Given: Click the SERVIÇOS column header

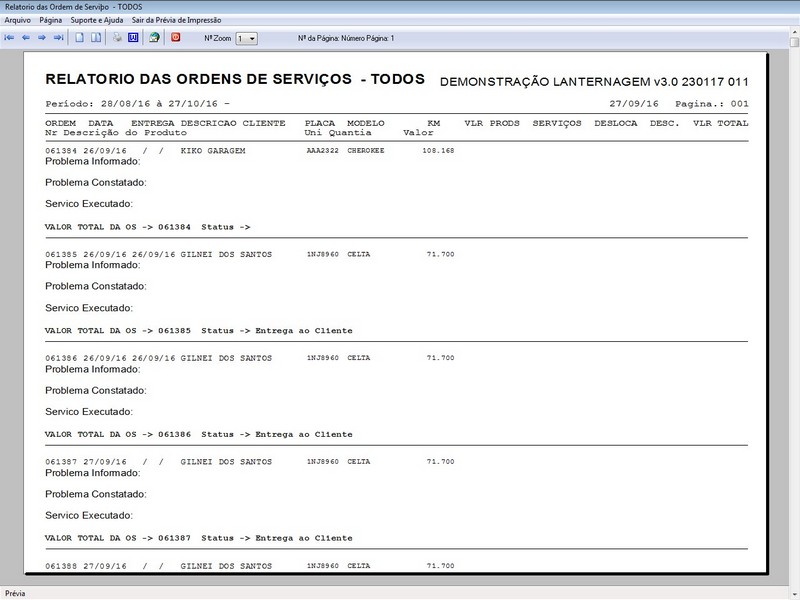Looking at the screenshot, I should (557, 124).
